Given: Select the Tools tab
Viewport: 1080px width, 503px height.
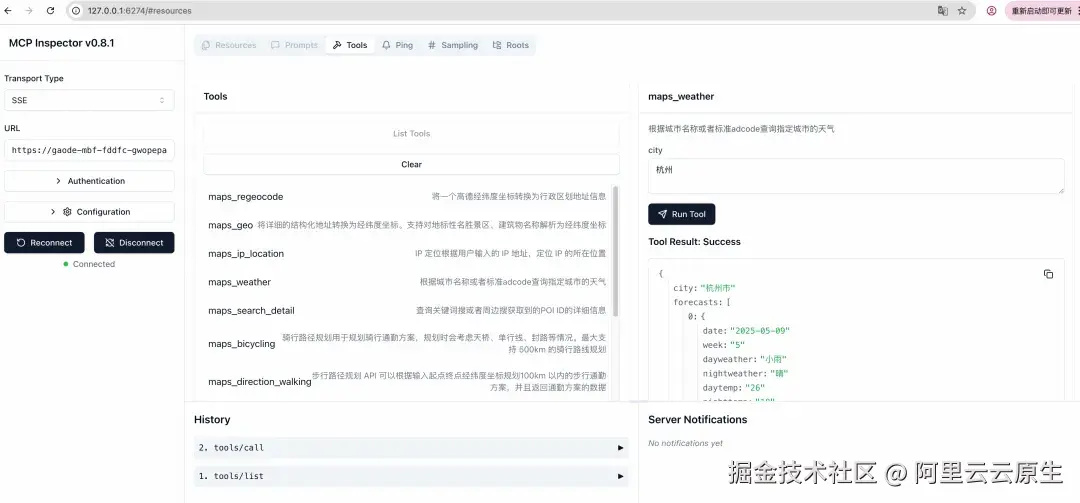Looking at the screenshot, I should [350, 45].
